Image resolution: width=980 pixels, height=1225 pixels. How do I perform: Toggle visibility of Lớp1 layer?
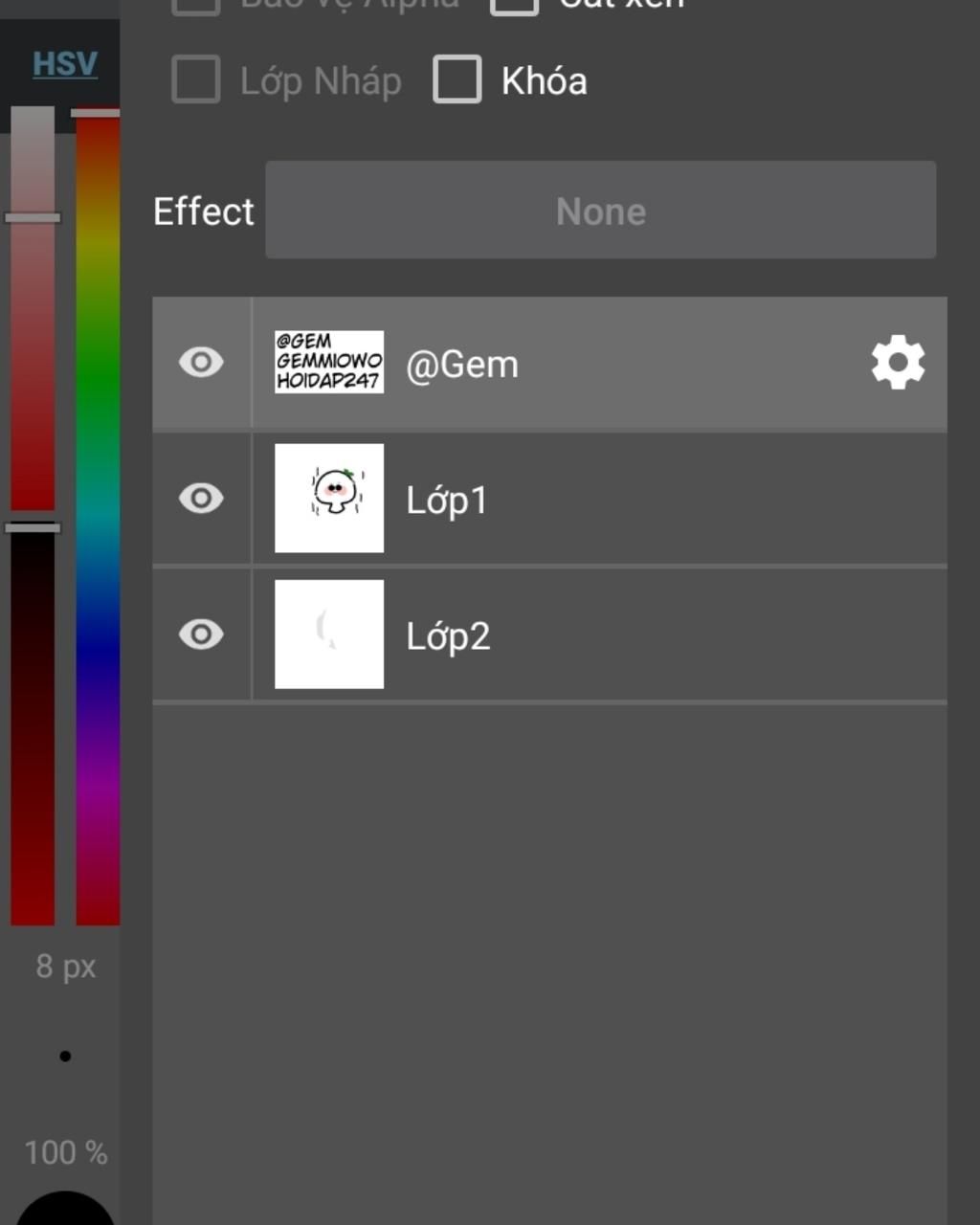coord(201,499)
